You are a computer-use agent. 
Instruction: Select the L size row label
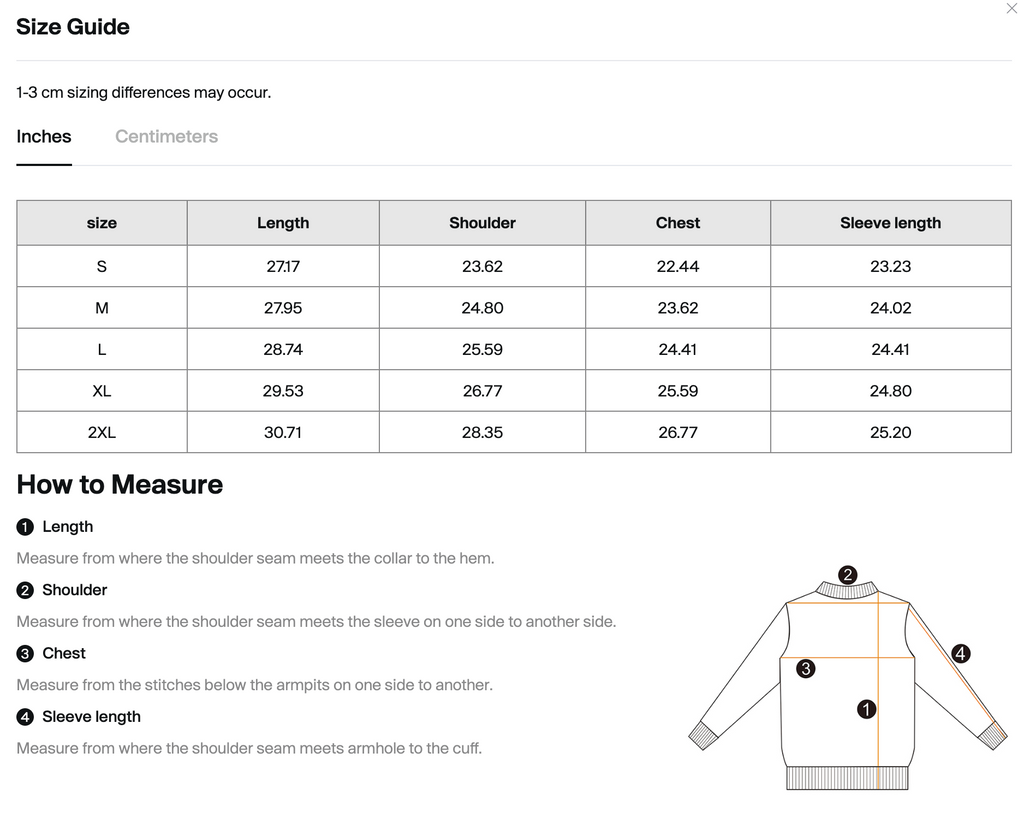102,350
